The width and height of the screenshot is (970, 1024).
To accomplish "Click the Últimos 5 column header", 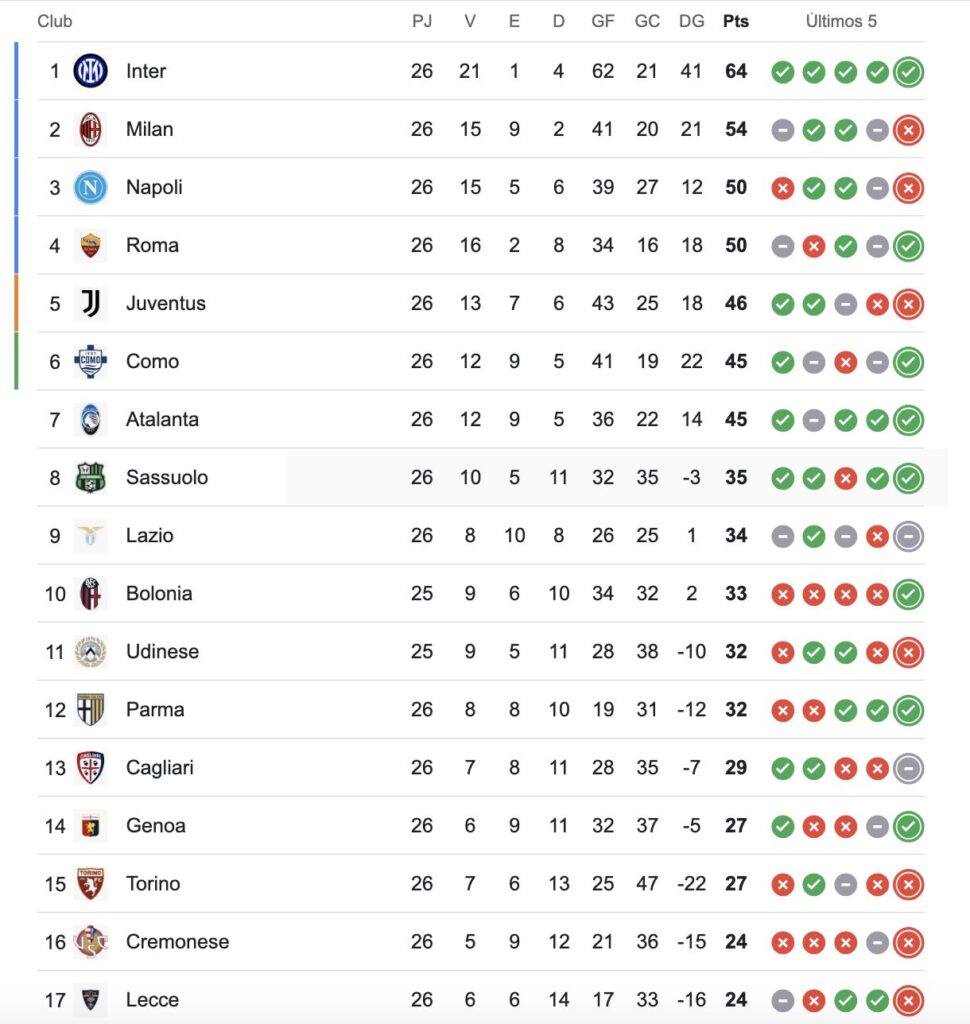I will pos(841,21).
